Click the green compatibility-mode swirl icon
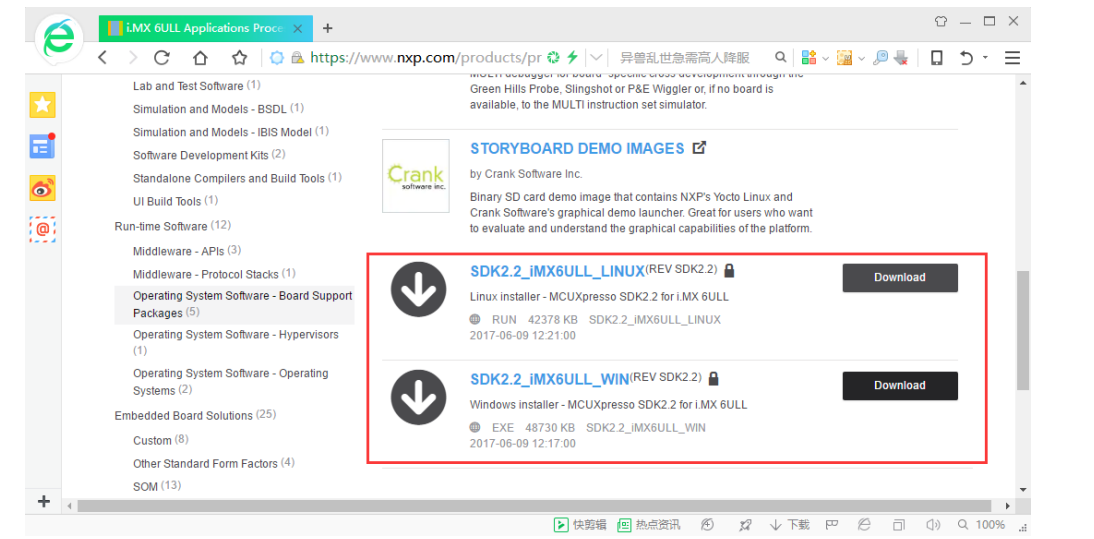1094x539 pixels. (554, 57)
